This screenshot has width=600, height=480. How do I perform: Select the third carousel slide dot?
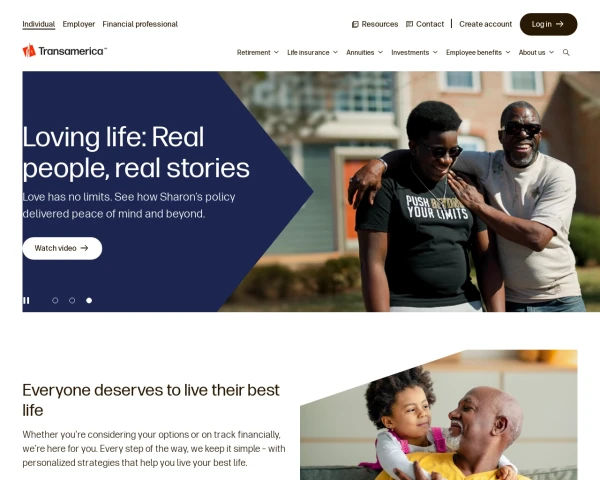point(89,300)
